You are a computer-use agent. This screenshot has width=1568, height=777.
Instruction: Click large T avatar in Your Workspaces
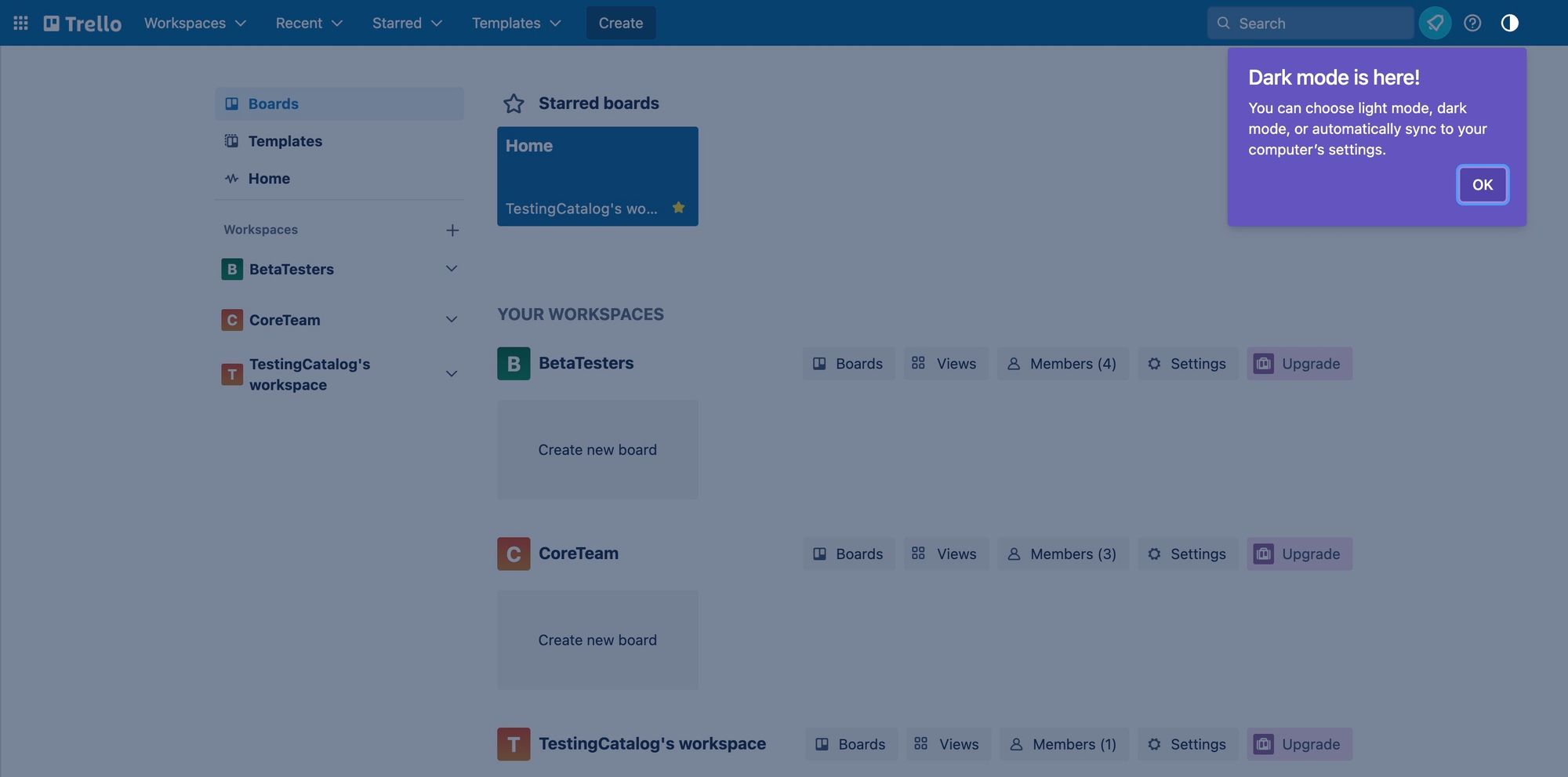click(x=514, y=744)
